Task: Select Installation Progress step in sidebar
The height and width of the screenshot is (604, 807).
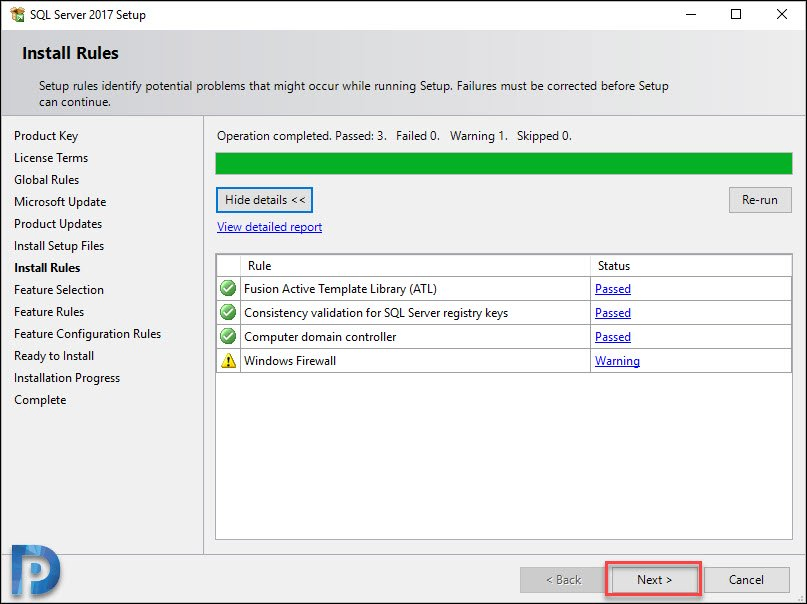Action: coord(67,378)
